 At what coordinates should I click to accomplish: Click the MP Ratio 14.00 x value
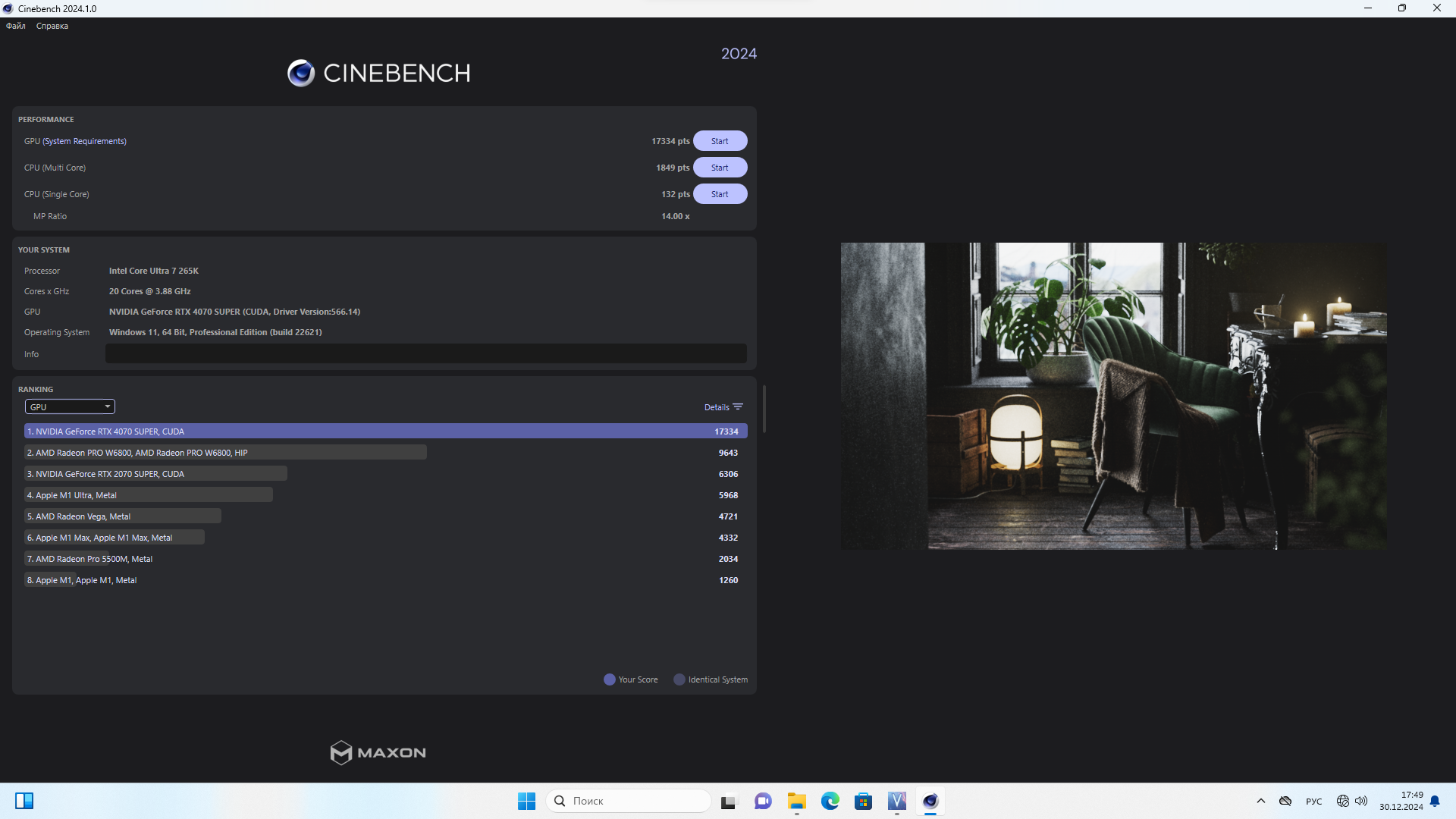pyautogui.click(x=675, y=216)
